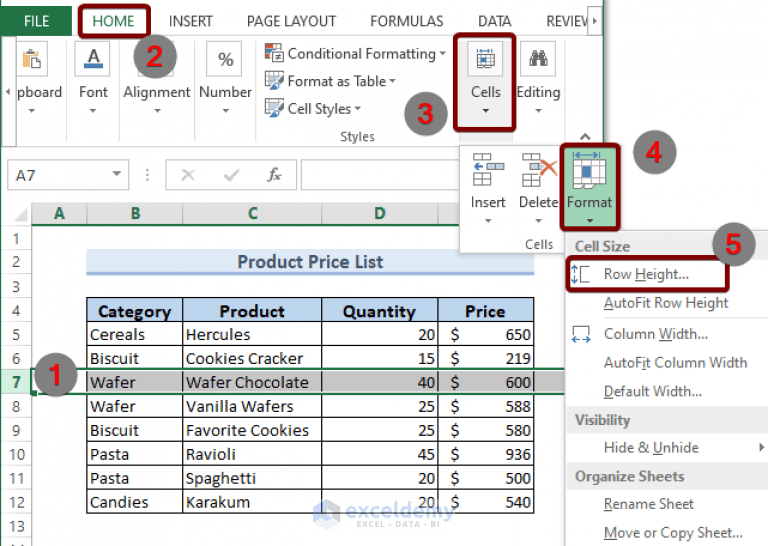Click inside the formula bar input

pos(380,175)
